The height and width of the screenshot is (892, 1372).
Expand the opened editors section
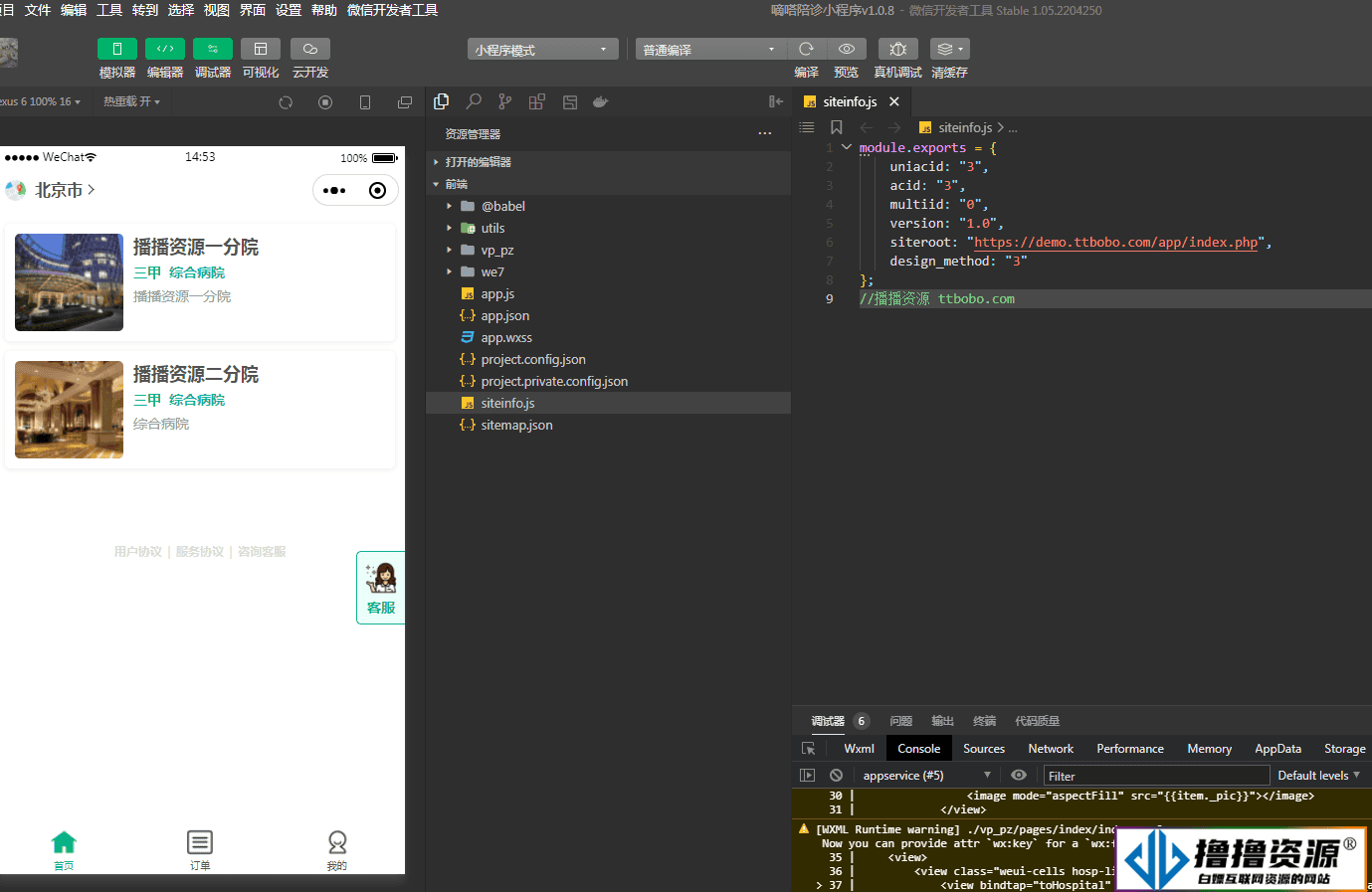tap(609, 162)
